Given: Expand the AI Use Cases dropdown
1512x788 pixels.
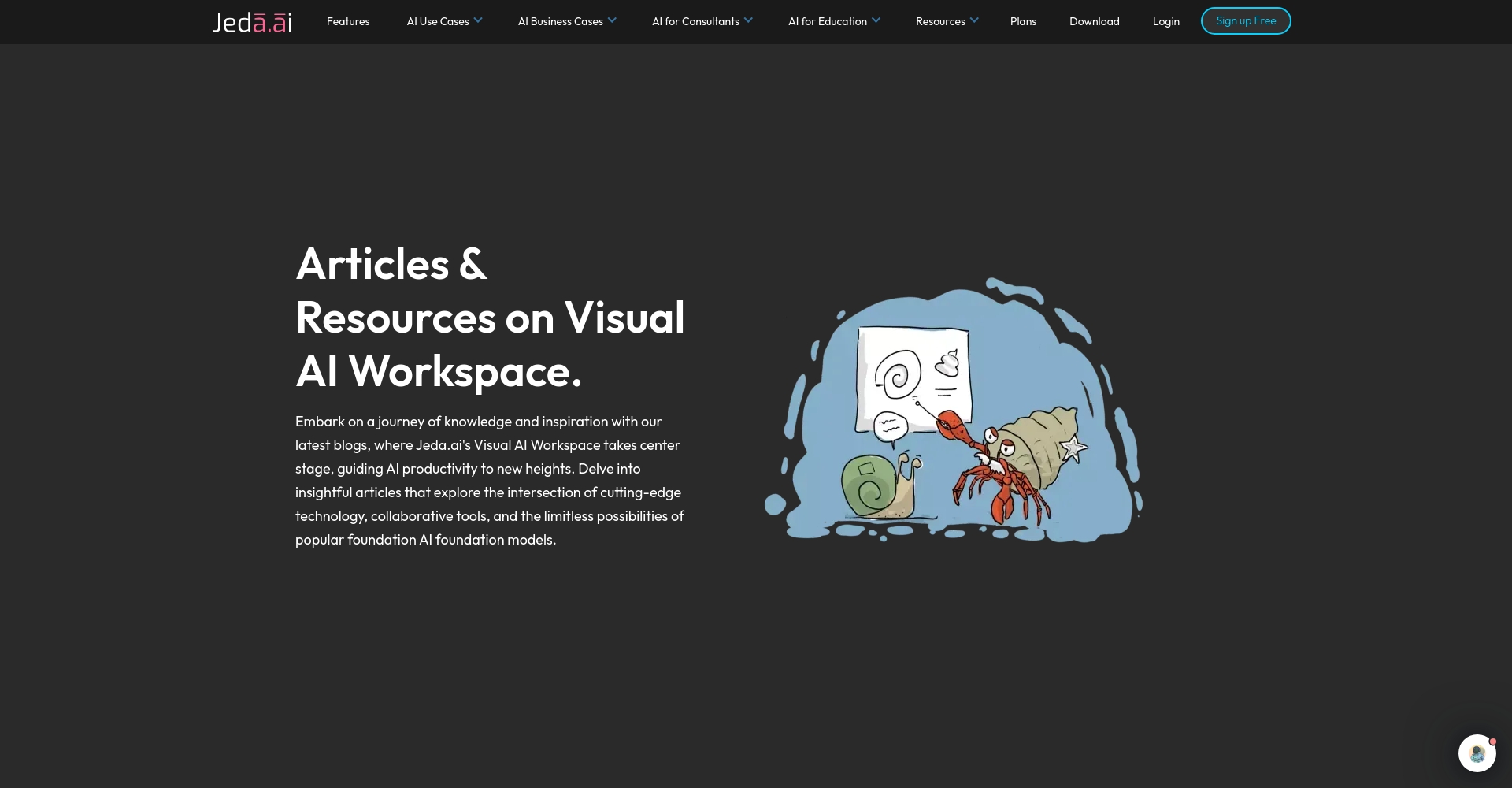Looking at the screenshot, I should pos(437,21).
